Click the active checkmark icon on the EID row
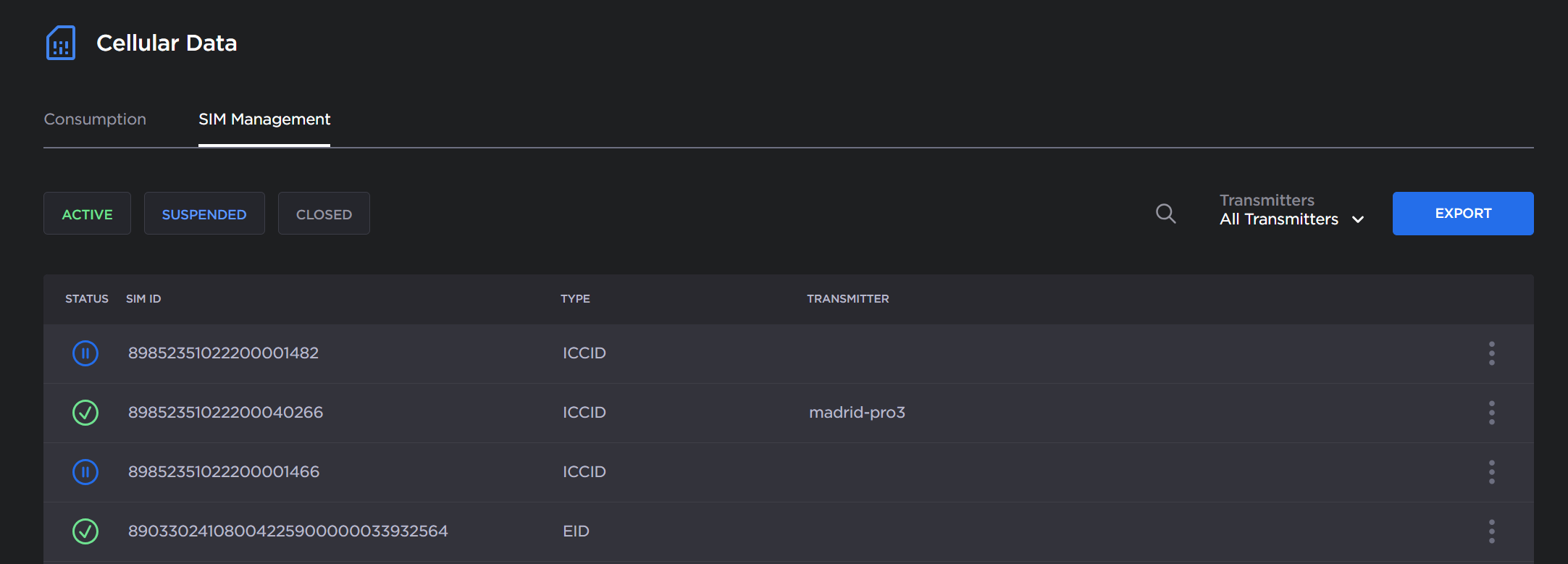Viewport: 1568px width, 564px height. coord(85,531)
